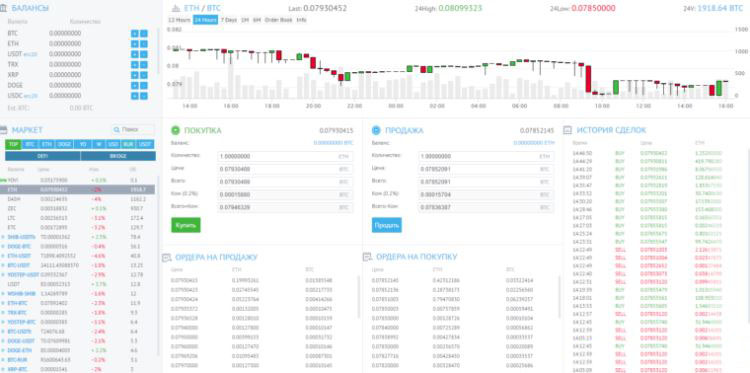The image size is (750, 373).
Task: Select the 1M chart range
Action: point(245,20)
